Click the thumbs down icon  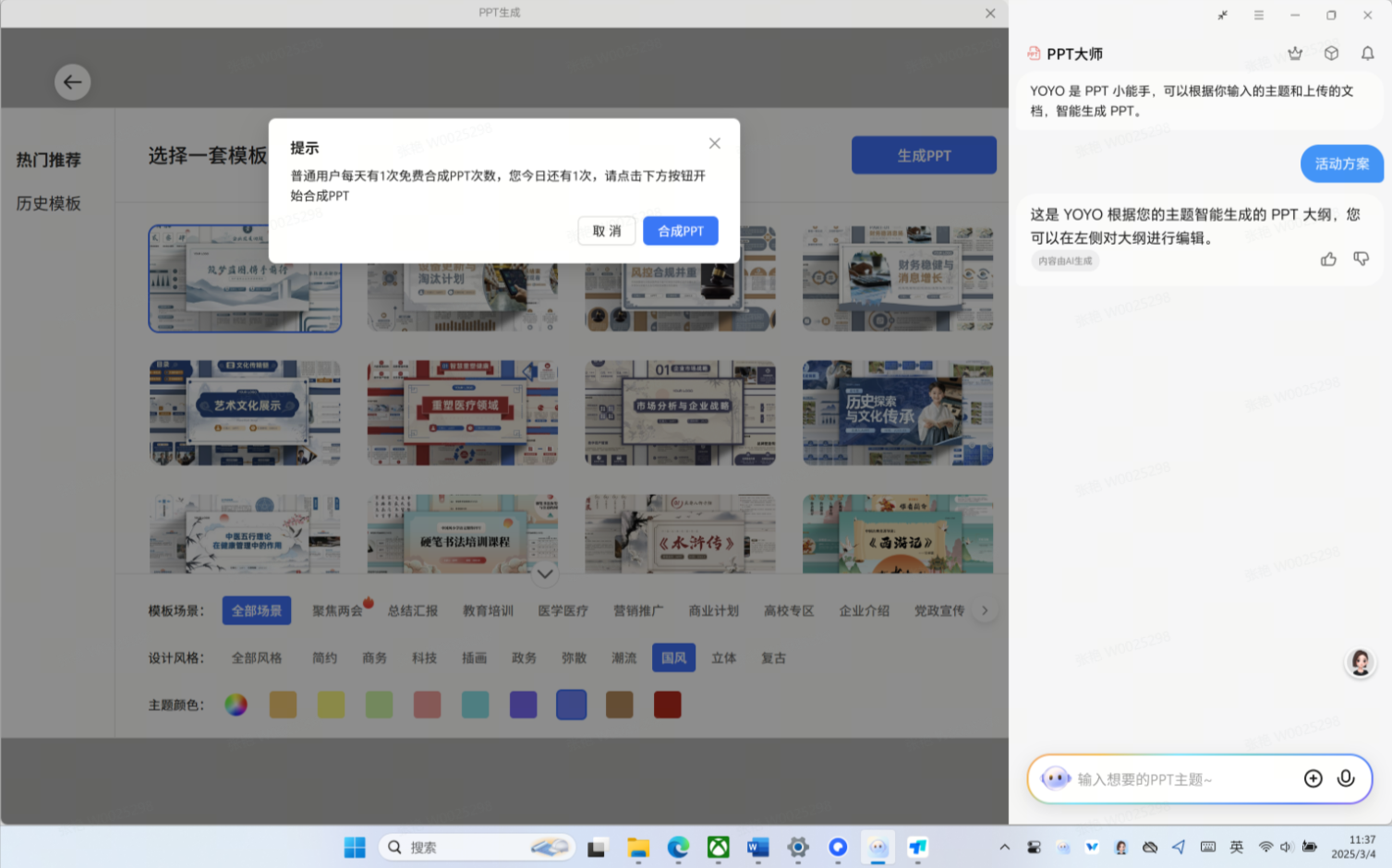pos(1361,259)
